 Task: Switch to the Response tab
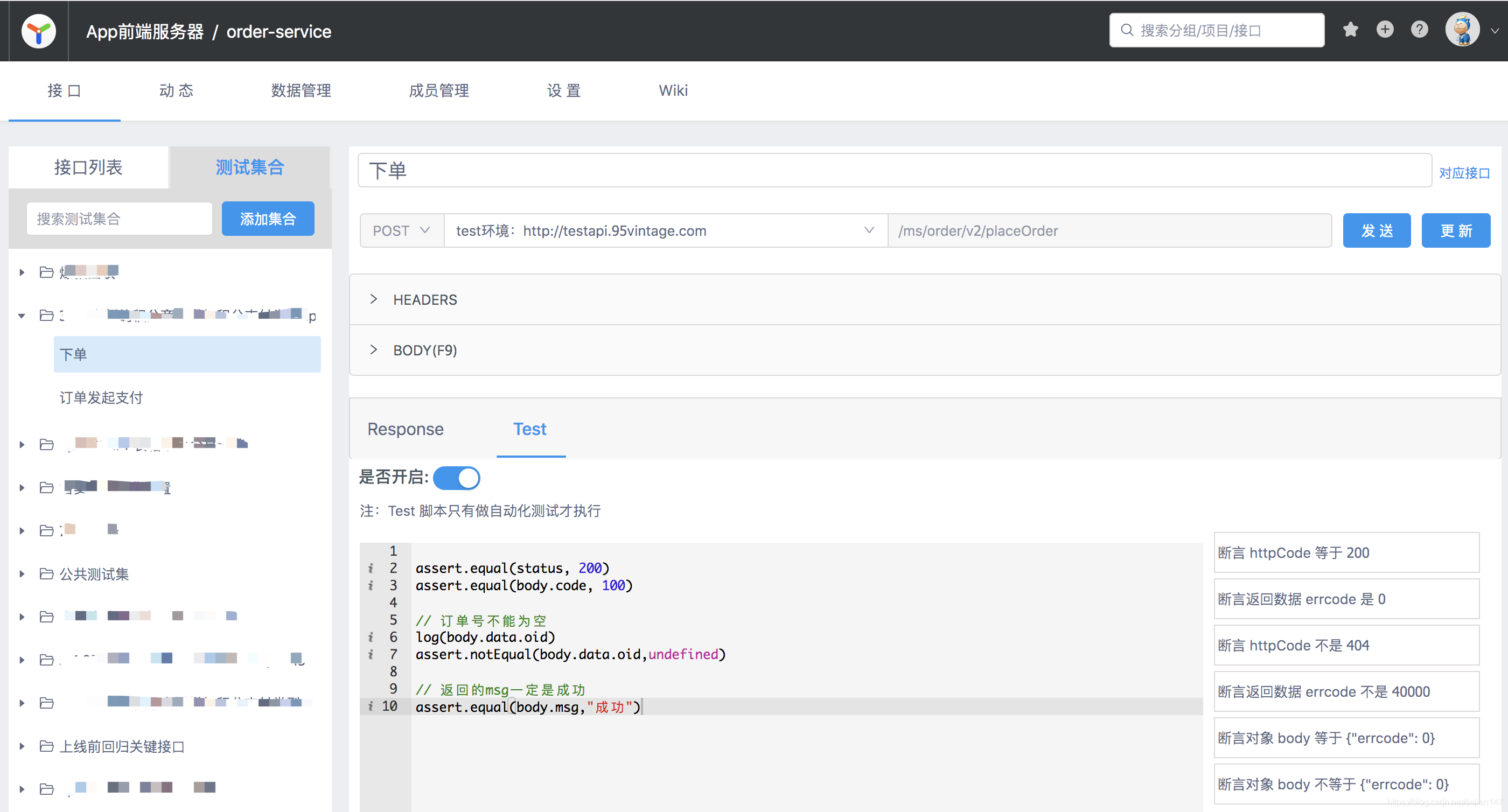[x=405, y=429]
